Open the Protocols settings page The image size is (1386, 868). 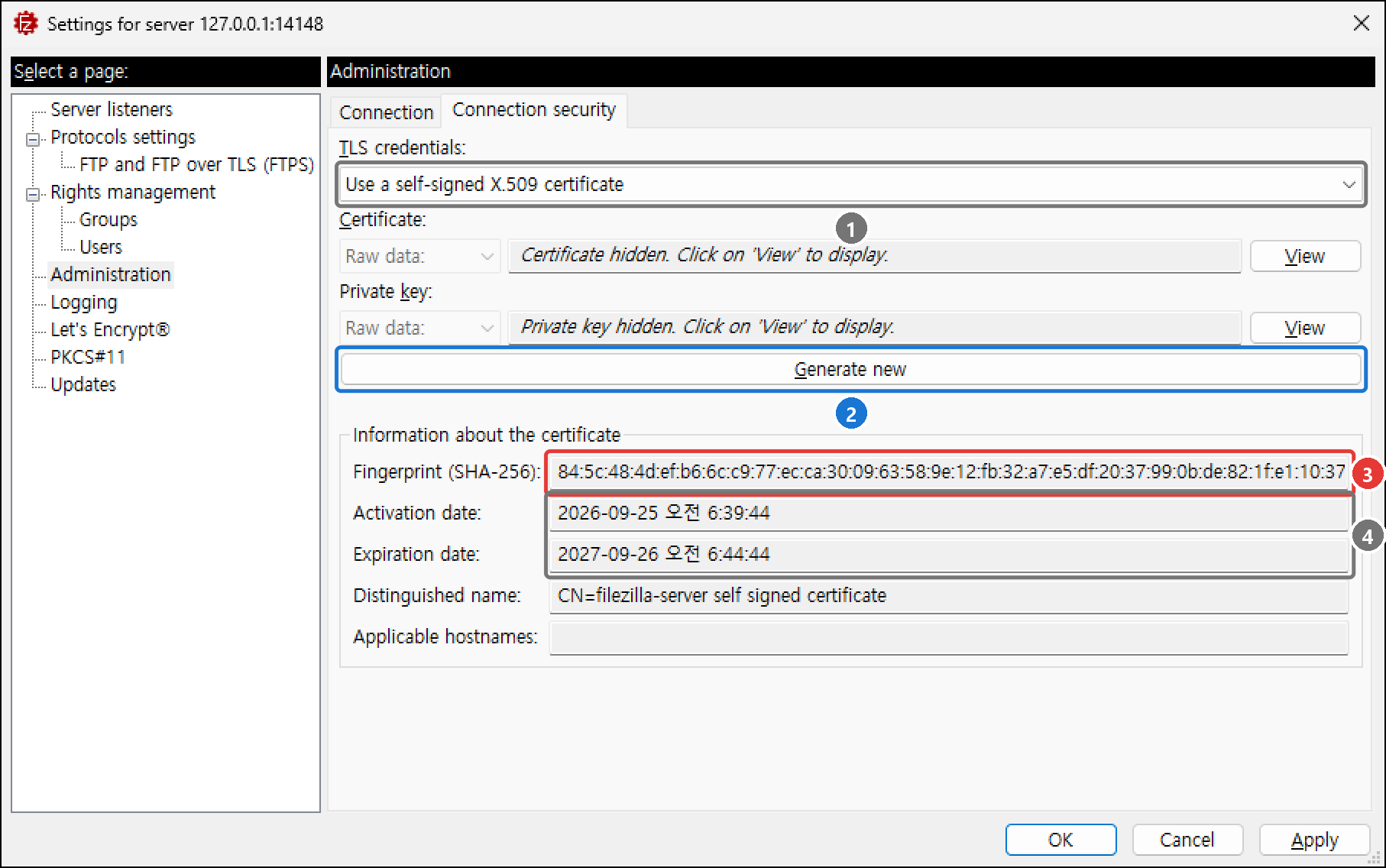coord(123,137)
